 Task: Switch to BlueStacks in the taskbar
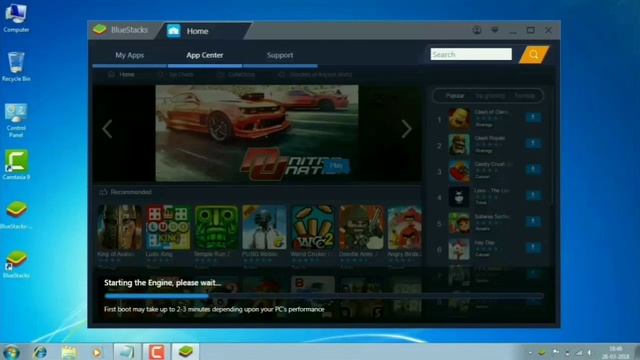click(x=185, y=352)
